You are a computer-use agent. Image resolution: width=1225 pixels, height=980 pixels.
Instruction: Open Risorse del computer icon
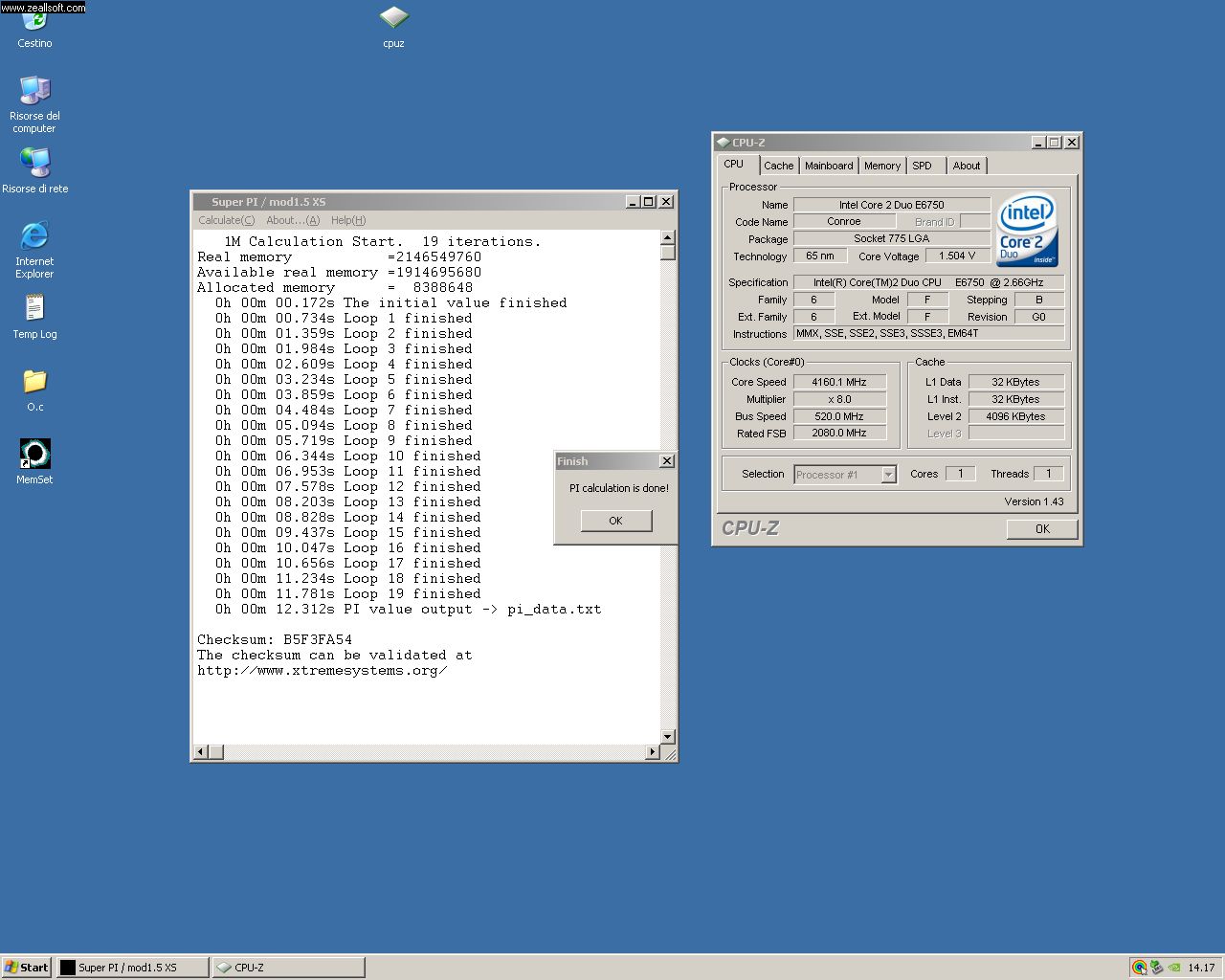[x=34, y=104]
